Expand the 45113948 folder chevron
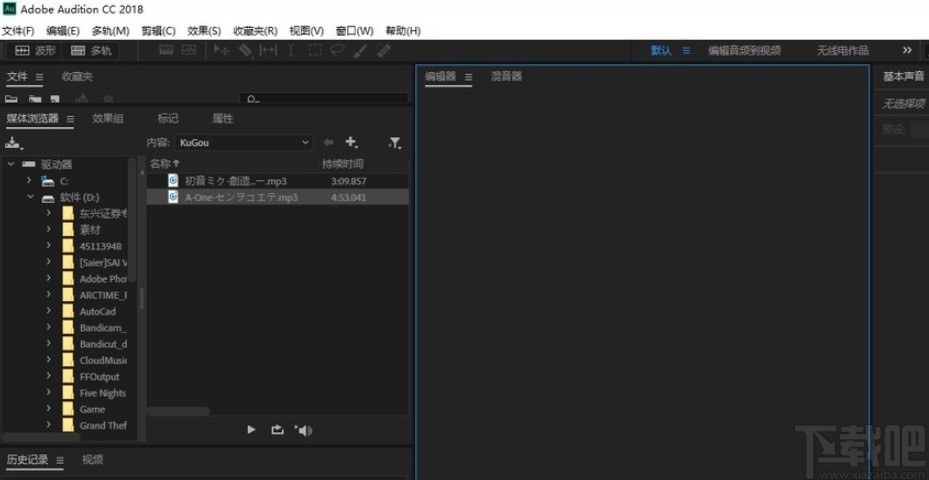Viewport: 929px width, 480px height. (x=49, y=246)
